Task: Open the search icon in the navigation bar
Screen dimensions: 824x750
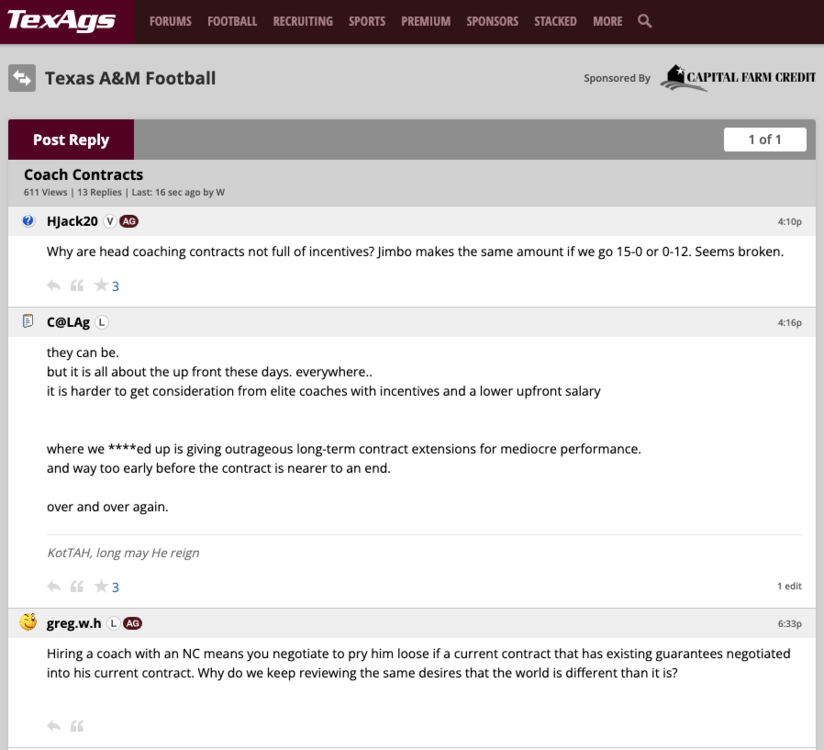Action: (x=645, y=20)
